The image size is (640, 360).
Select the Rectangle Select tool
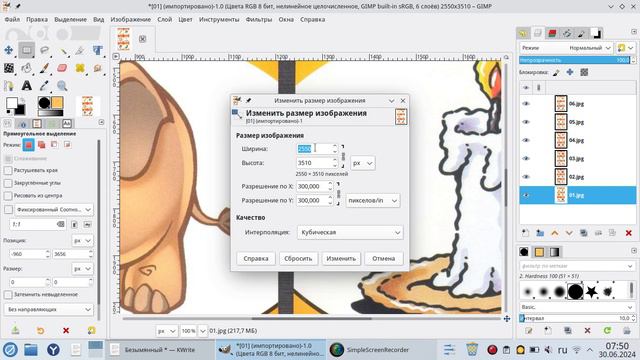click(27, 50)
